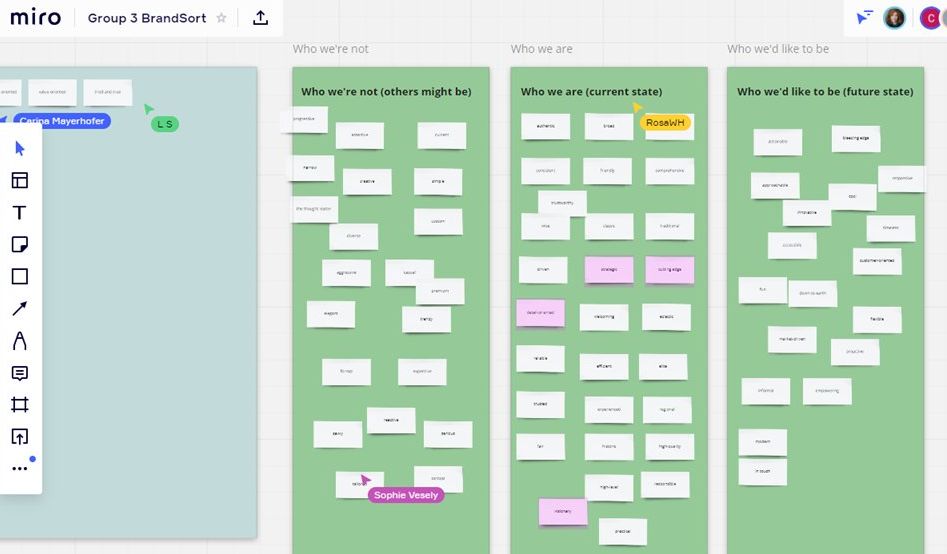
Task: Select the Pen drawing tool
Action: (20, 341)
